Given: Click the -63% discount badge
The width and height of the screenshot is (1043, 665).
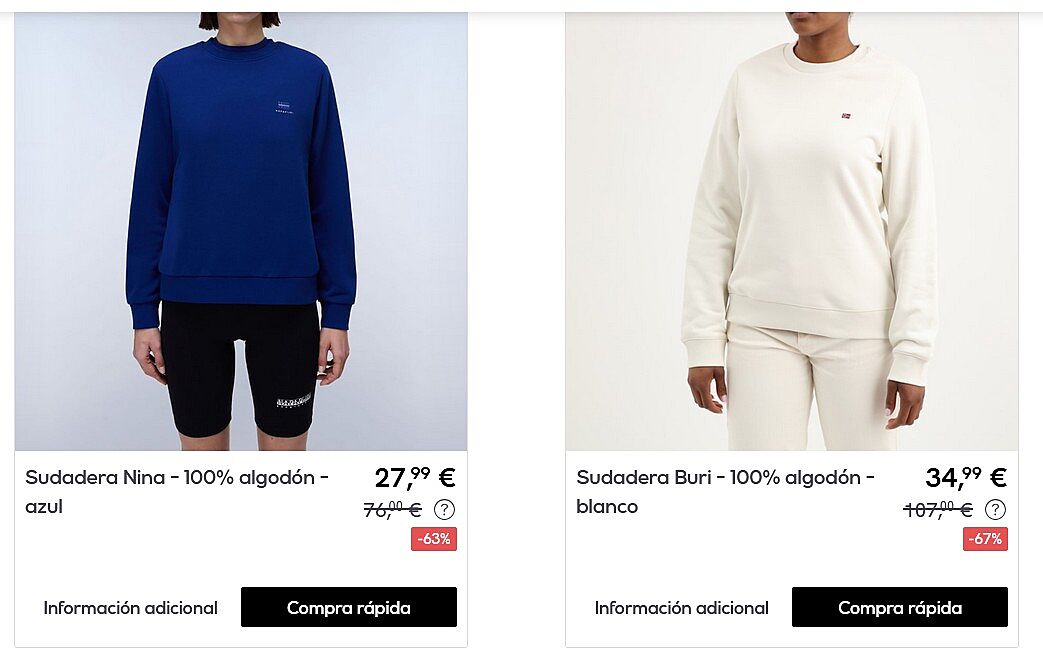Looking at the screenshot, I should (434, 539).
